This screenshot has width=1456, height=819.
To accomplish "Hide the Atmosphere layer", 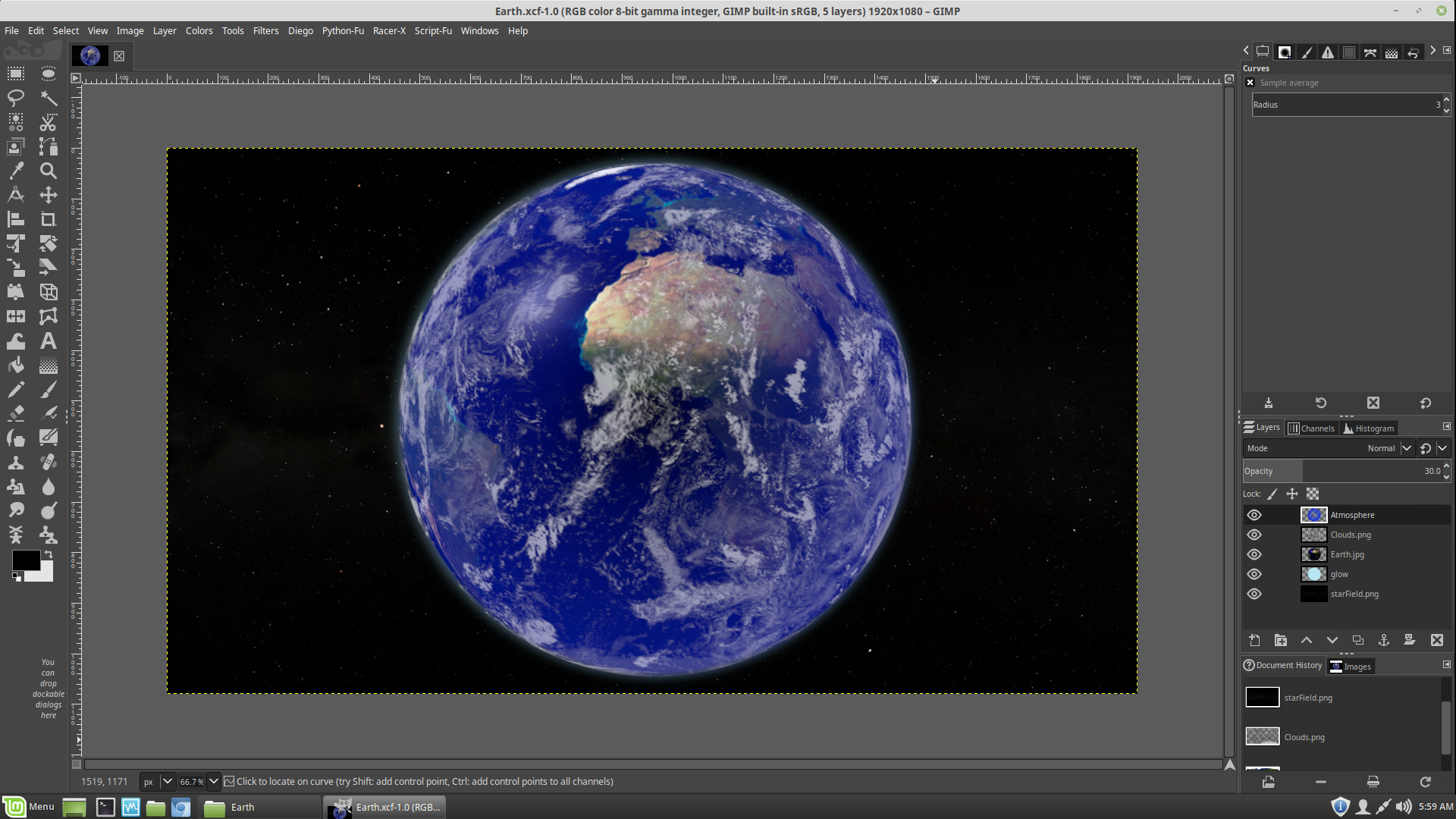I will [x=1254, y=515].
